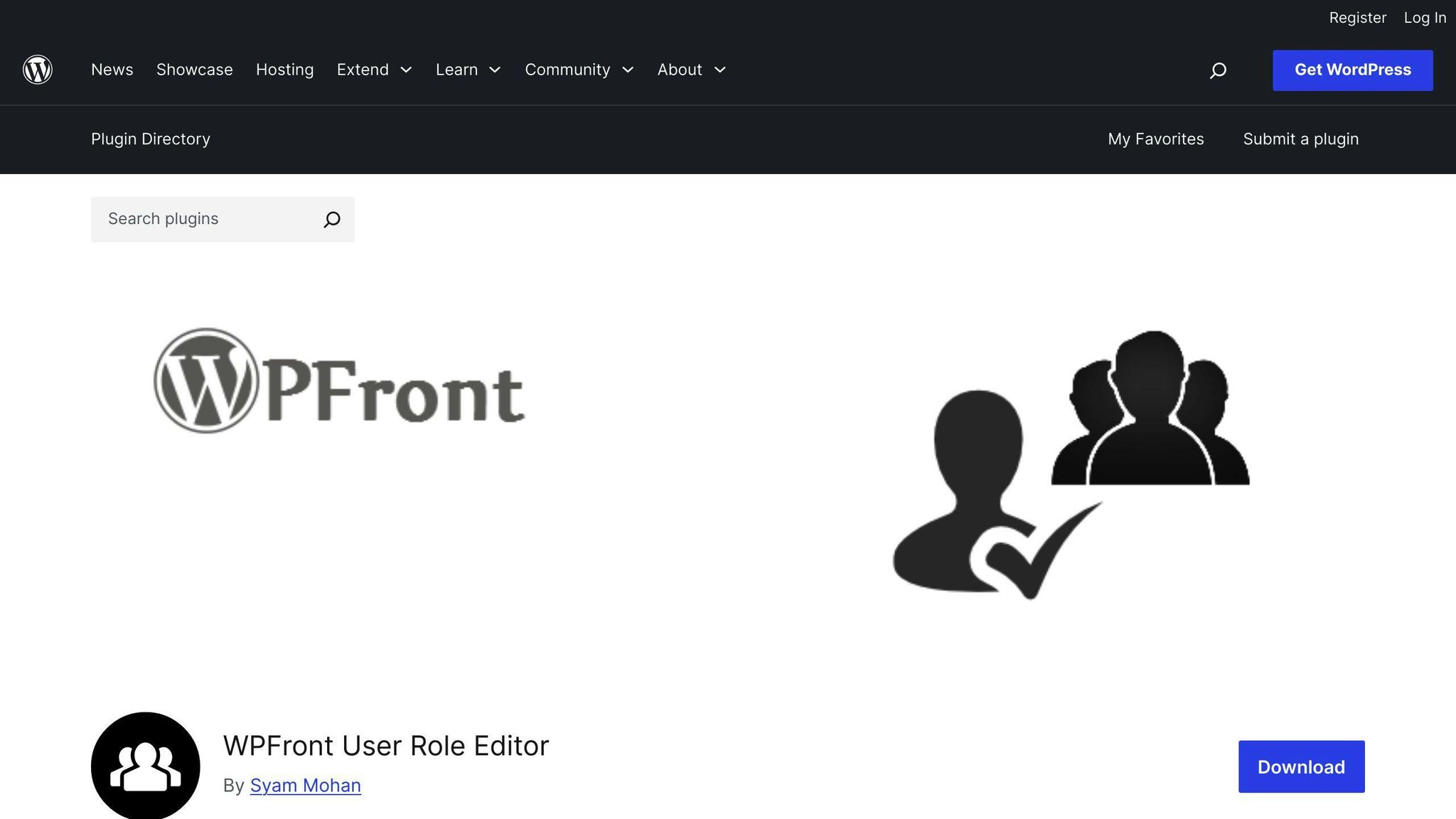Expand the About menu chevron
Viewport: 1456px width, 819px height.
pos(719,70)
